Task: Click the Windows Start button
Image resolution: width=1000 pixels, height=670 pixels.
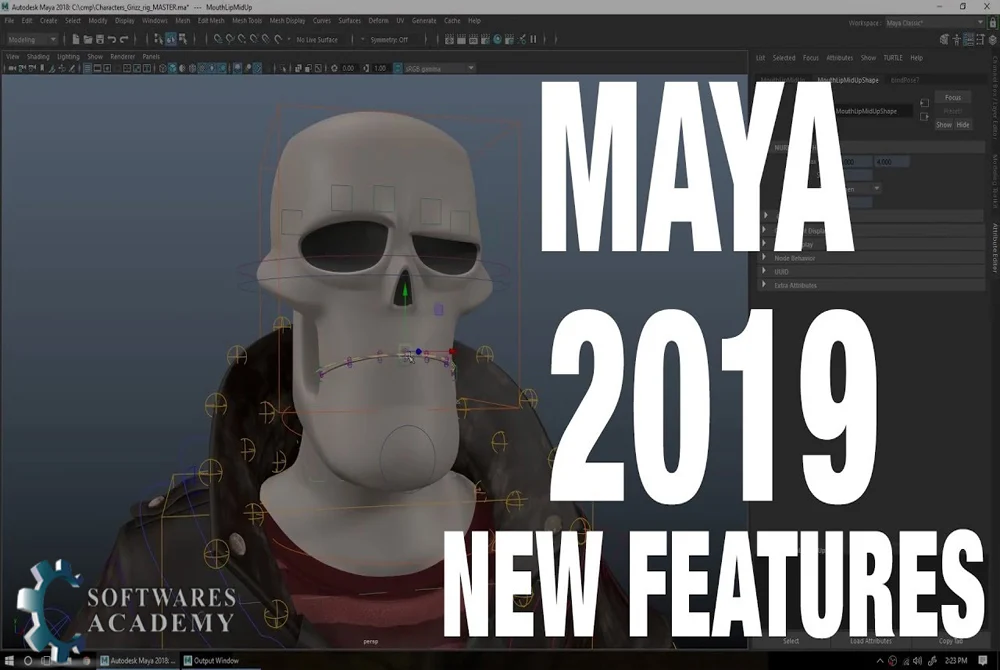Action: 9,660
